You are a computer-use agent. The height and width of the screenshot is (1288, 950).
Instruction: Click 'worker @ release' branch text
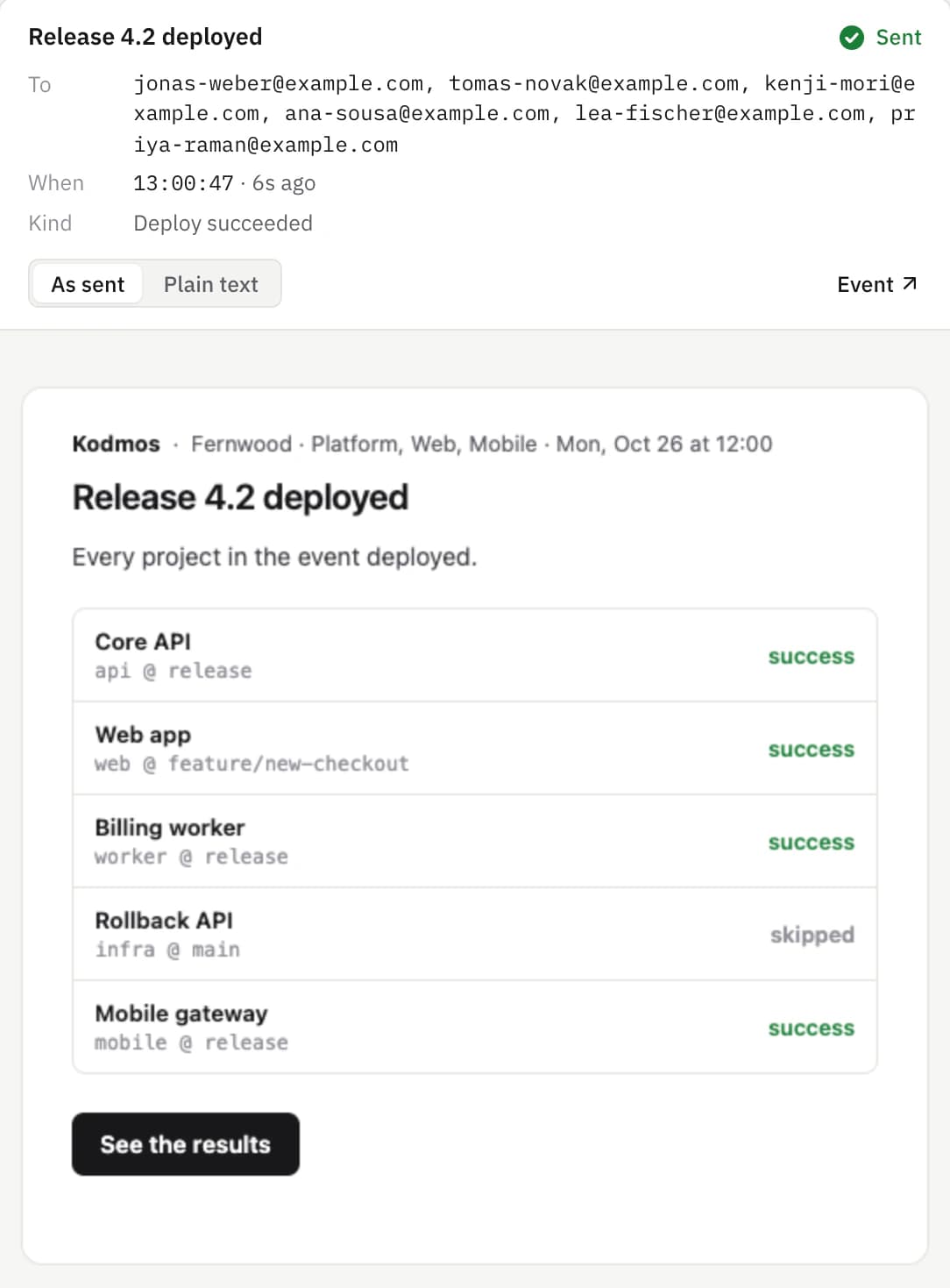191,857
